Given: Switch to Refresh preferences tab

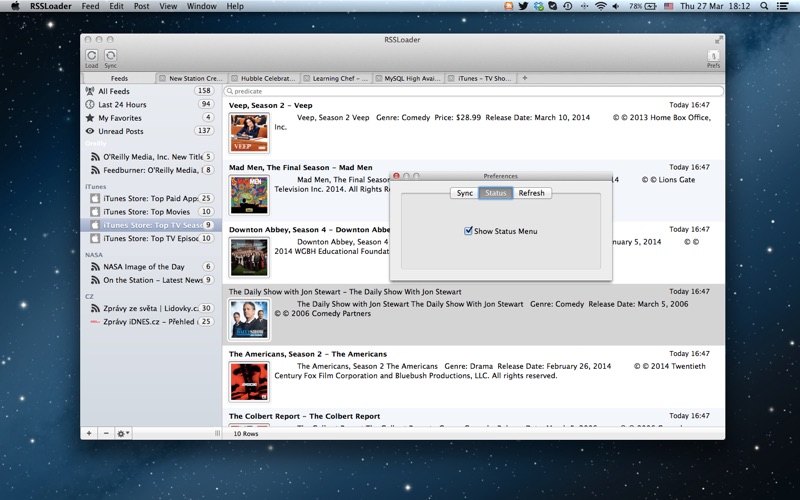Looking at the screenshot, I should click(531, 193).
